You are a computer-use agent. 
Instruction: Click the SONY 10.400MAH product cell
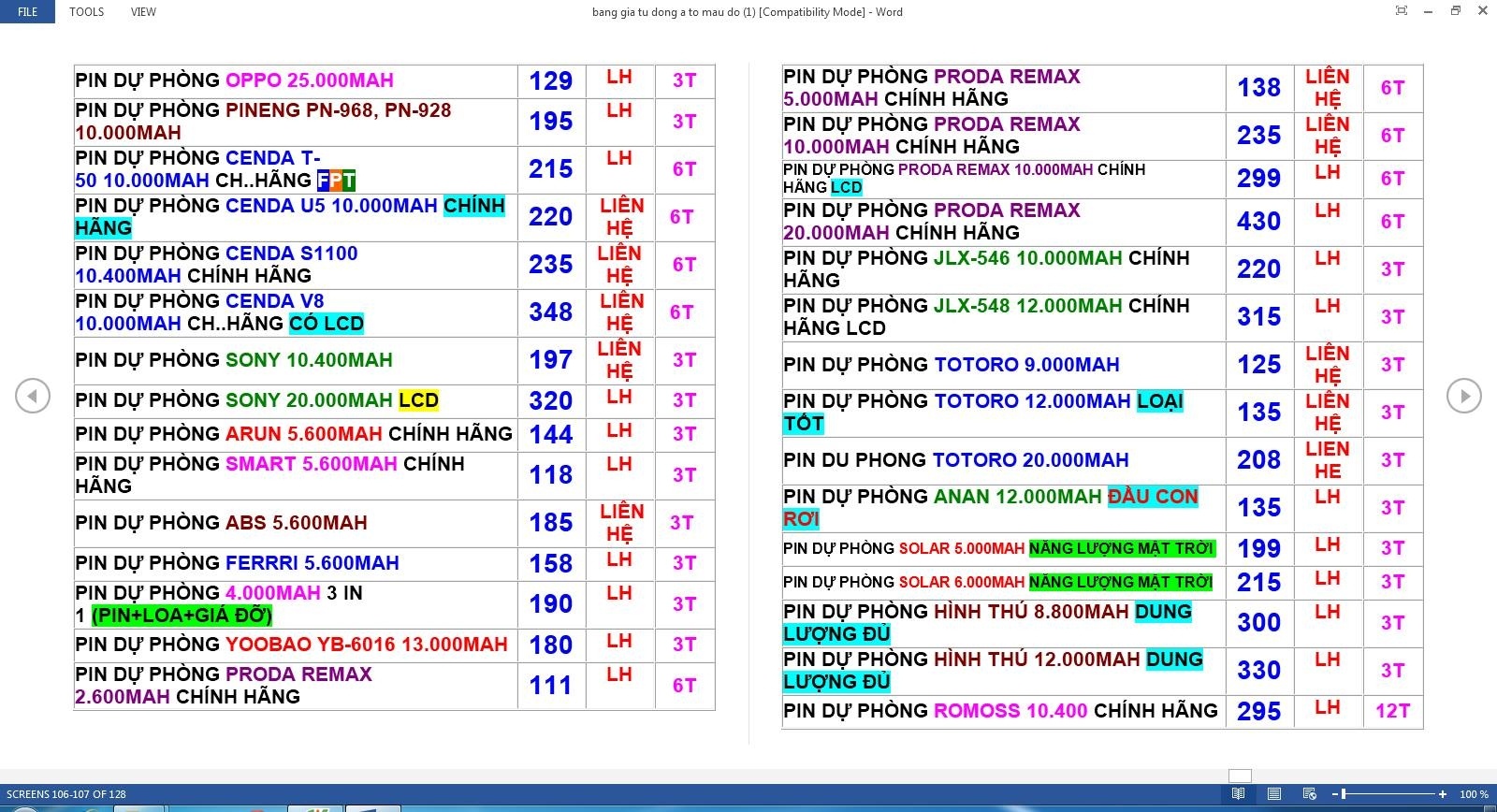pyautogui.click(x=296, y=360)
